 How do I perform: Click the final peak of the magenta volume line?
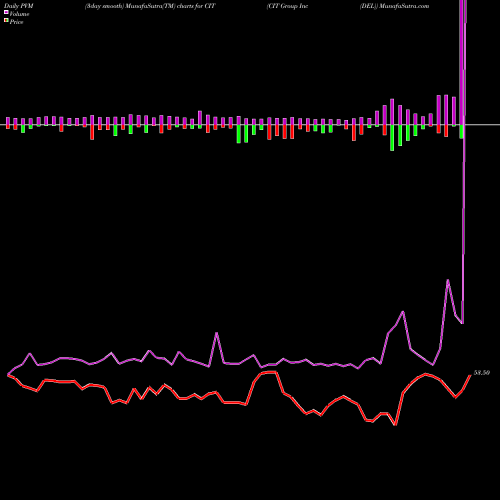click(448, 280)
